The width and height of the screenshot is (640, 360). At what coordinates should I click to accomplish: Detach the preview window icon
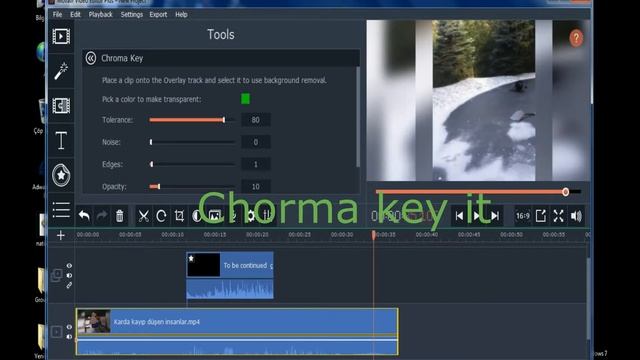541,216
